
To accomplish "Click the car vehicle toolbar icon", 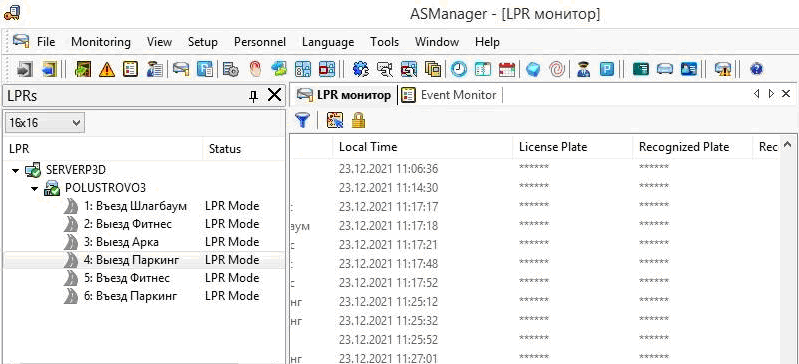I will tap(665, 69).
